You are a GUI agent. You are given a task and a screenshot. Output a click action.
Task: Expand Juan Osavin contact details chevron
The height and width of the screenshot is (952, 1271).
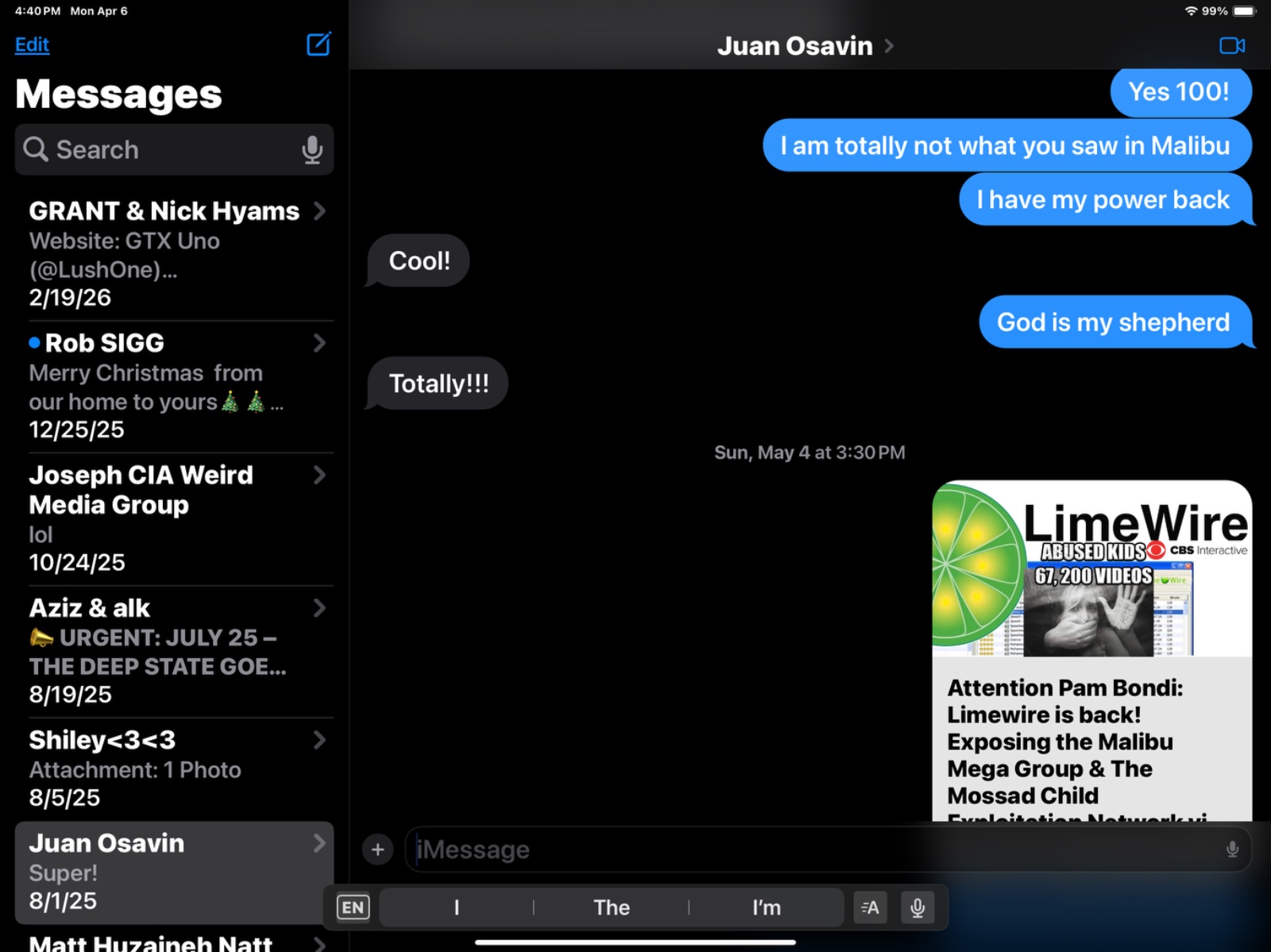[x=889, y=46]
